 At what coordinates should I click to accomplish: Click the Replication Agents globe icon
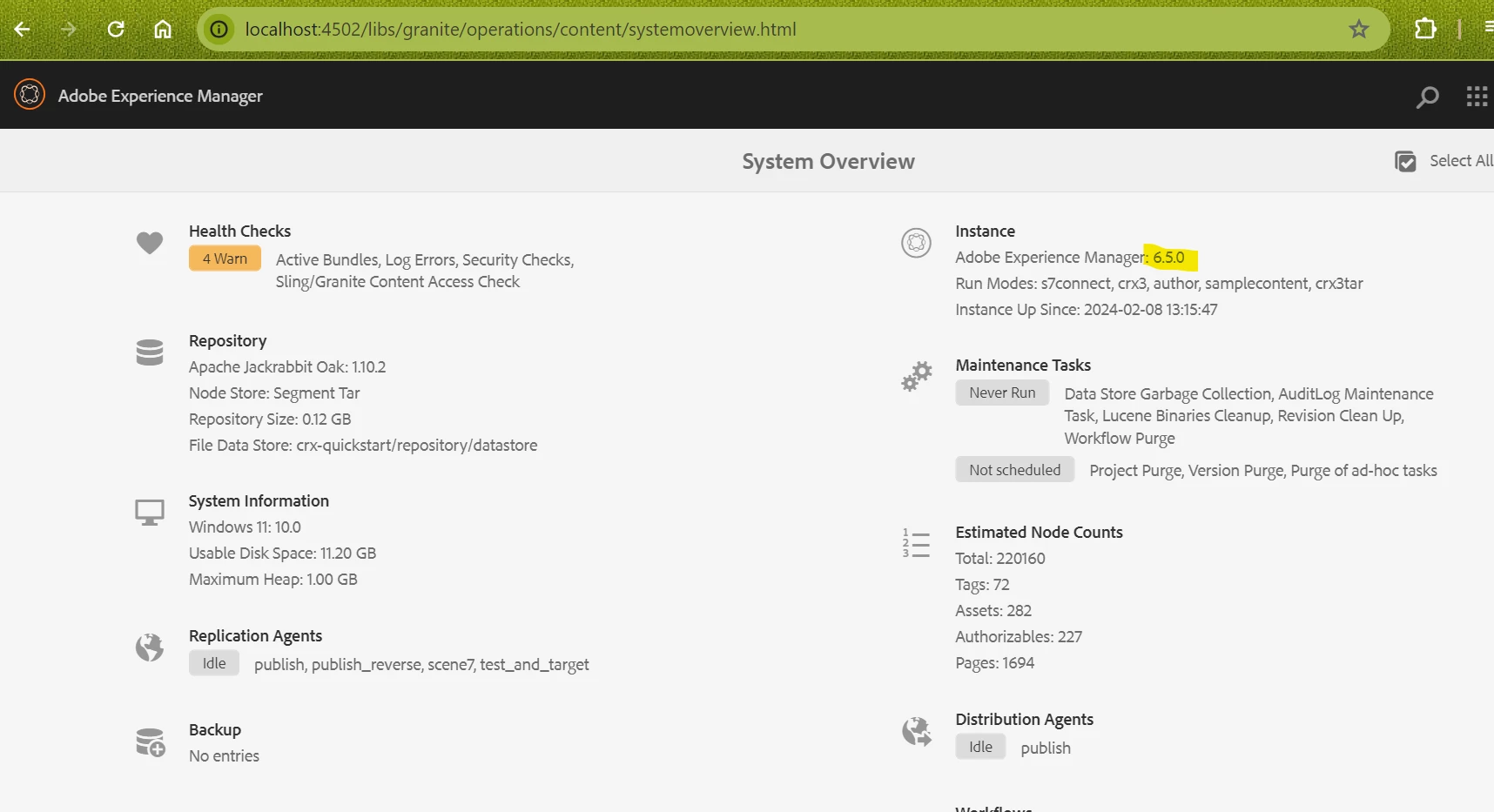pyautogui.click(x=150, y=648)
